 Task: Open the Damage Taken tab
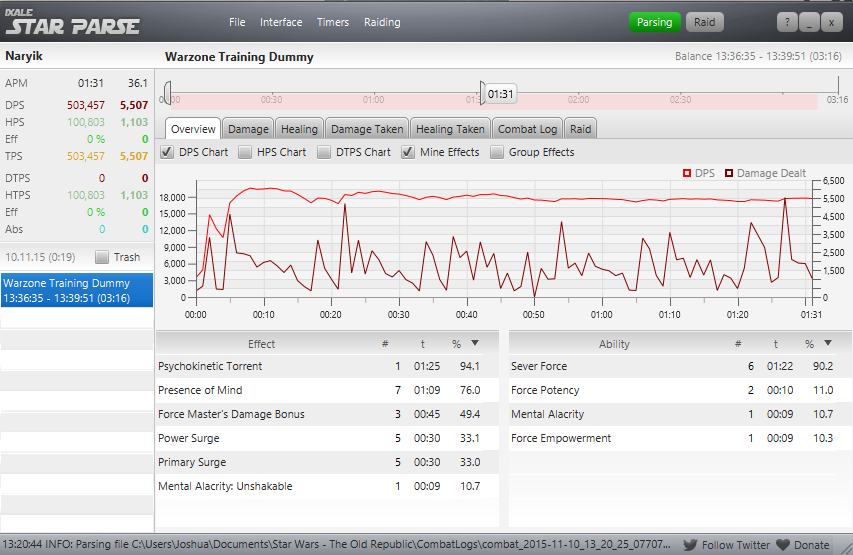367,129
